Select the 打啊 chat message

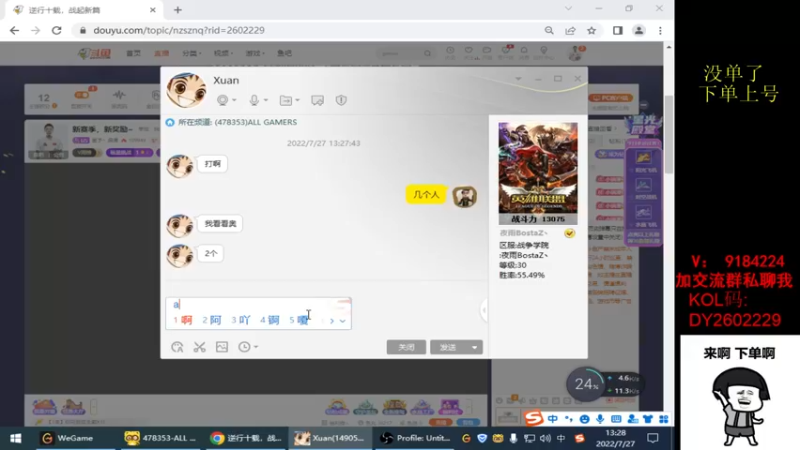(x=212, y=164)
